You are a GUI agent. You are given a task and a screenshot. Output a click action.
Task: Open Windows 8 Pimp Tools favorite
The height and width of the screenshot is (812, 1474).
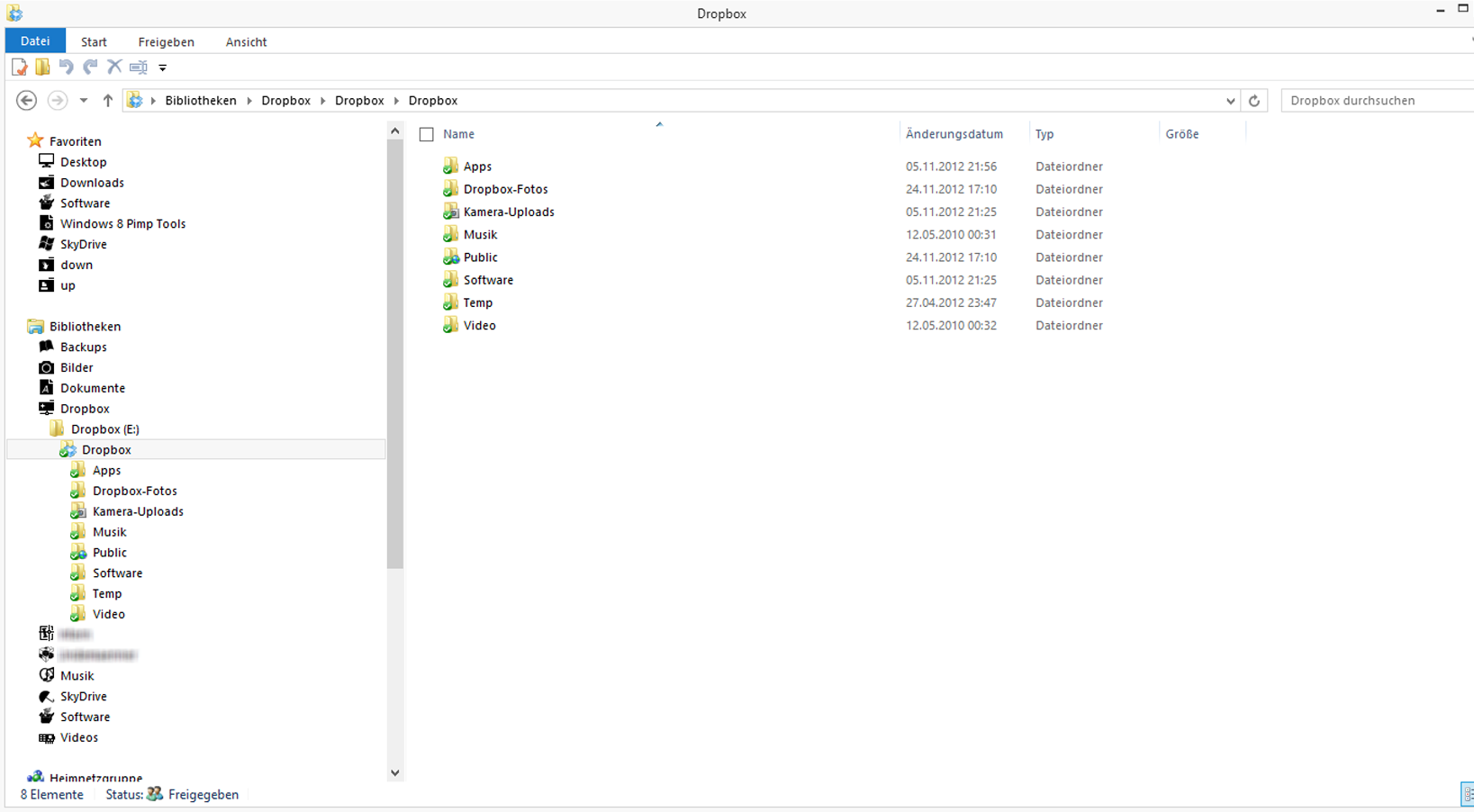click(x=122, y=224)
